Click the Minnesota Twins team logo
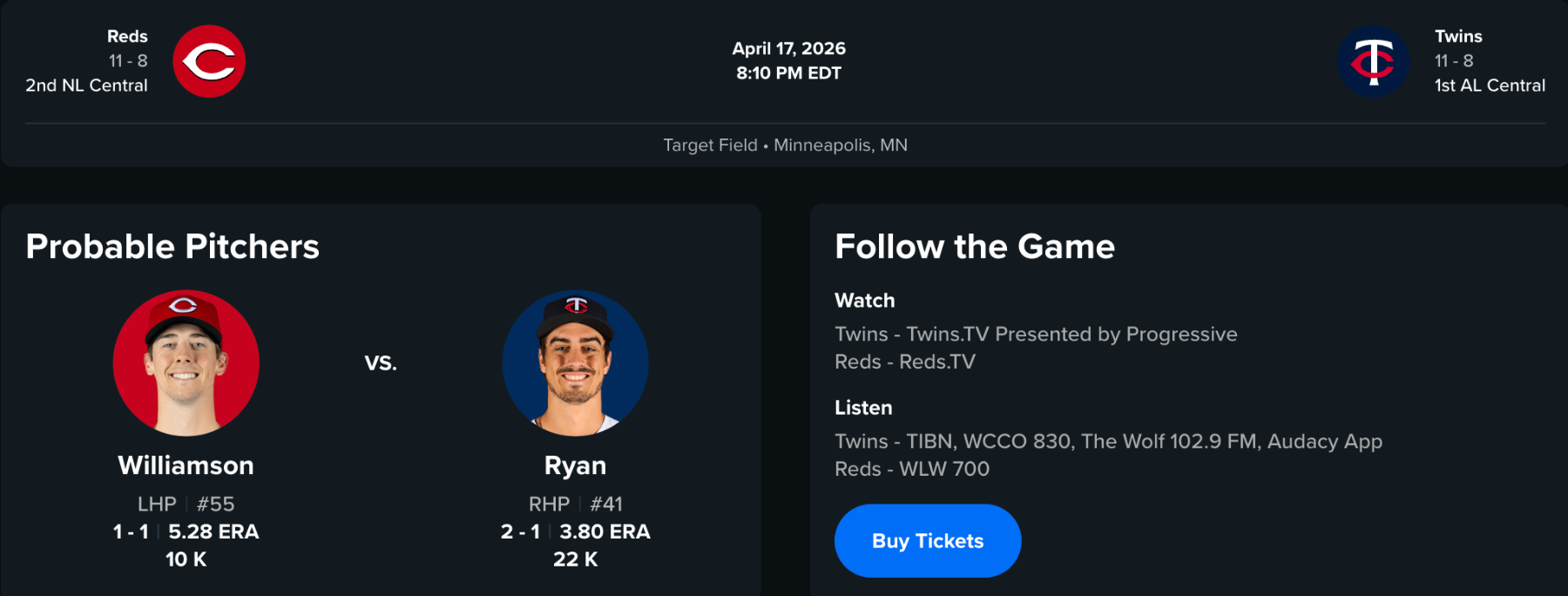Image resolution: width=1568 pixels, height=596 pixels. click(x=1373, y=61)
